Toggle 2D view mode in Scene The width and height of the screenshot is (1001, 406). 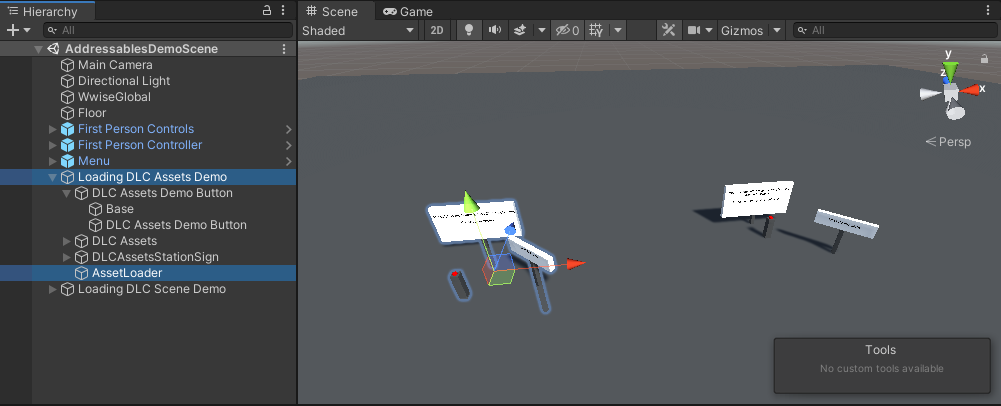point(437,30)
